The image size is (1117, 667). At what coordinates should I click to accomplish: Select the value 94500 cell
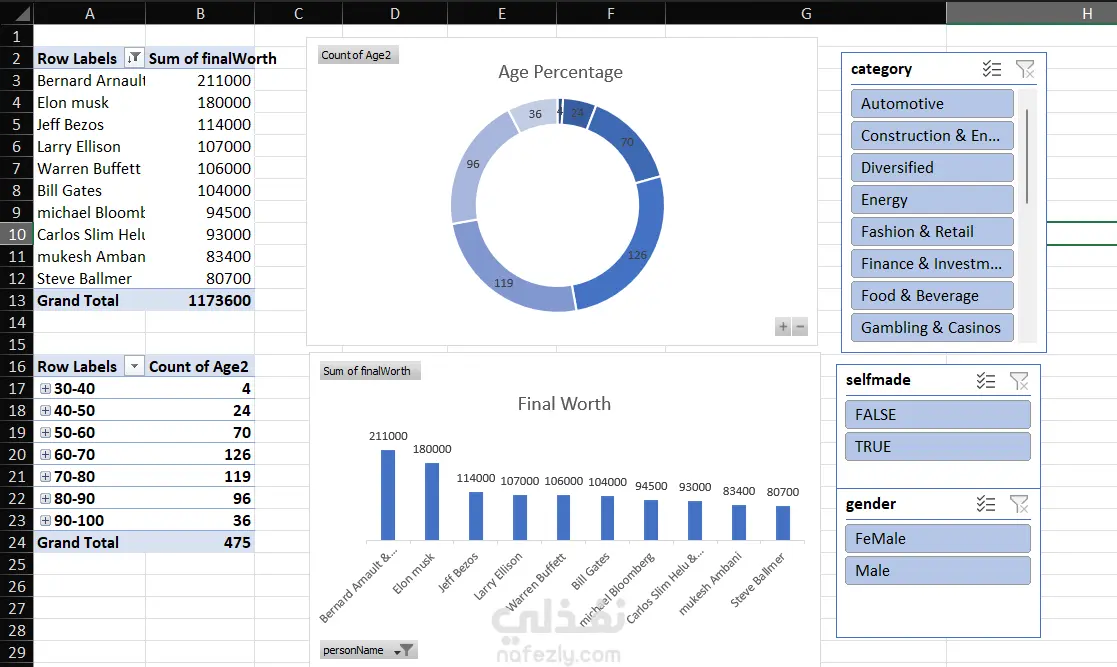click(200, 213)
